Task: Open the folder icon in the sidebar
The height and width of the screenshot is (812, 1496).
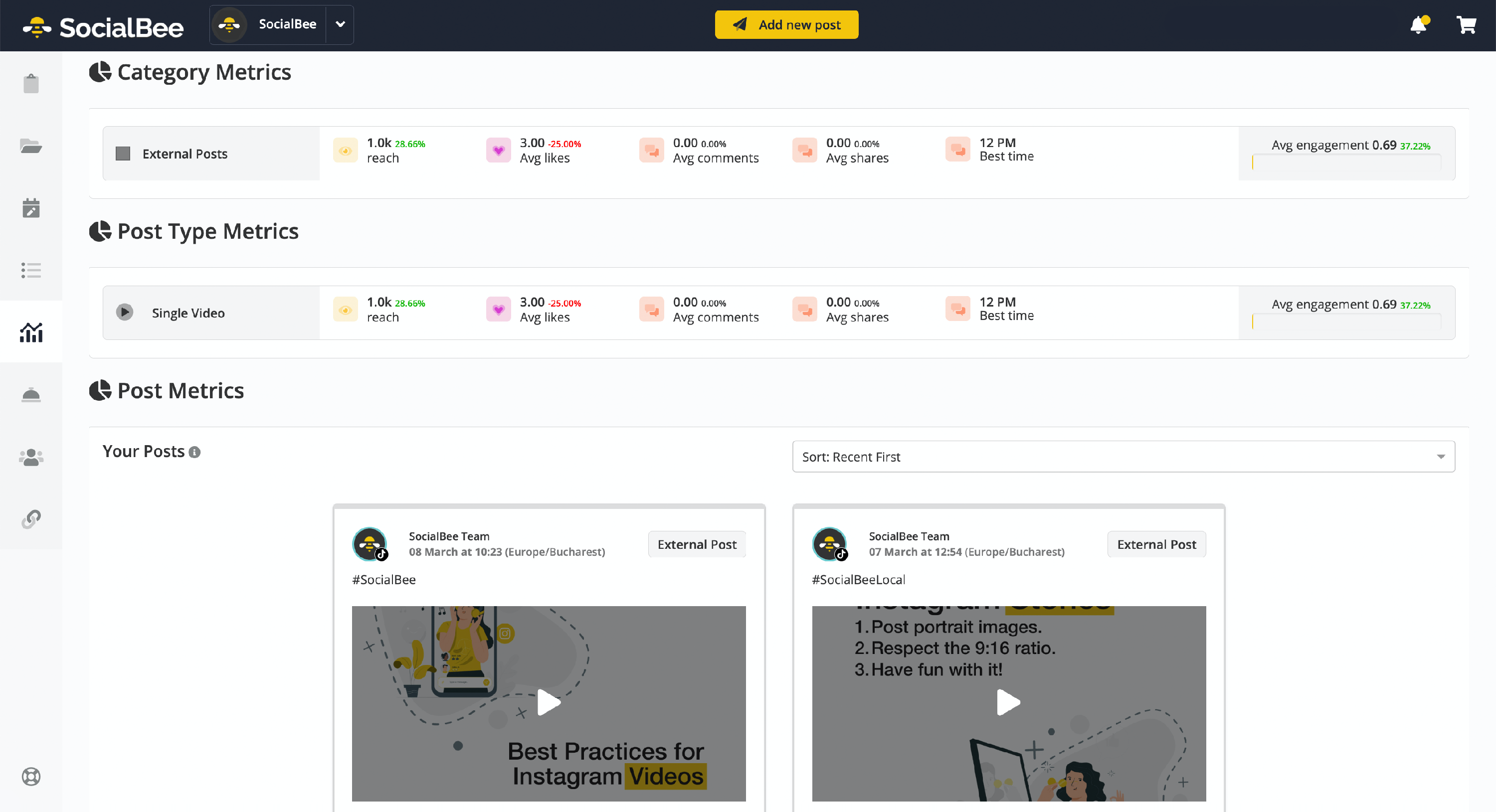Action: click(31, 146)
